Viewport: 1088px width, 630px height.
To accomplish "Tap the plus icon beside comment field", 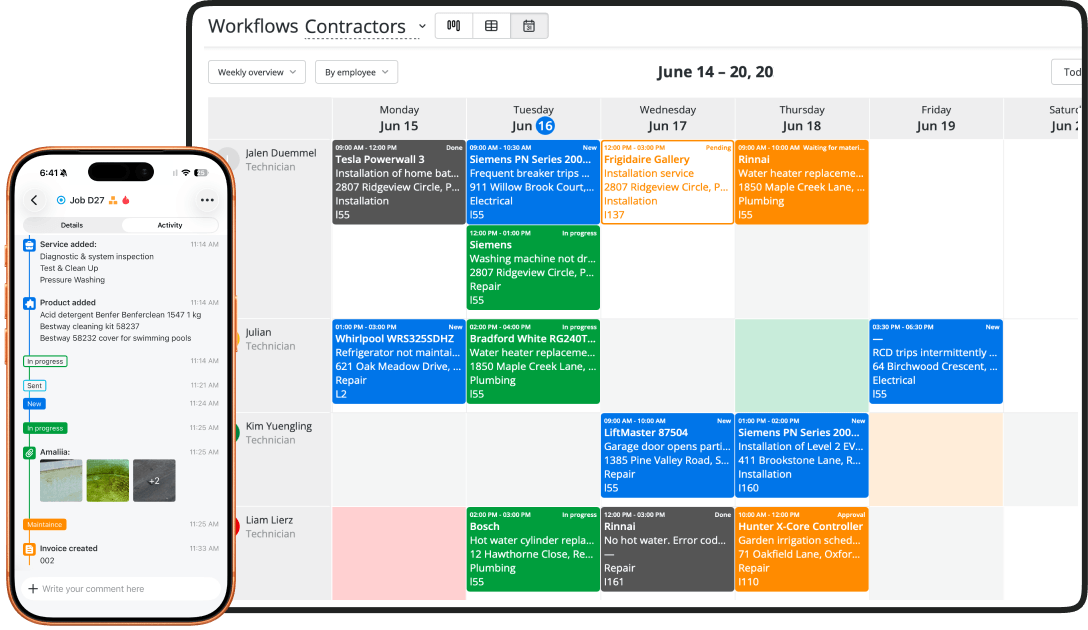I will pyautogui.click(x=33, y=588).
